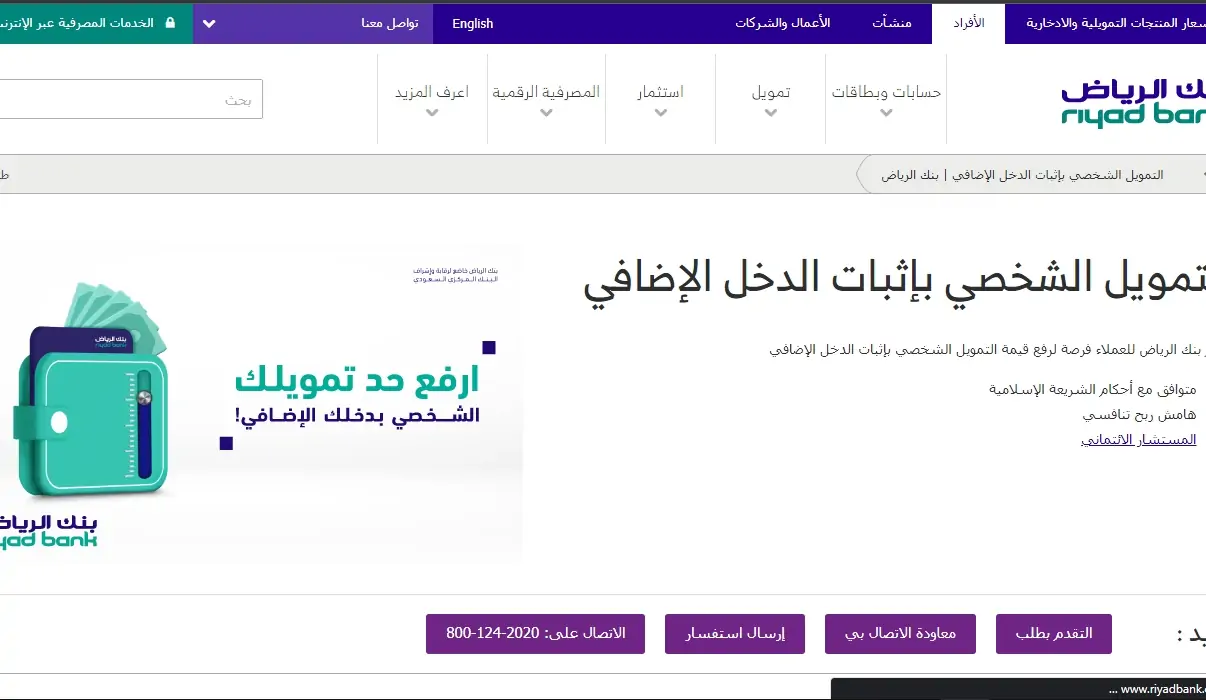Image resolution: width=1206 pixels, height=700 pixels.
Task: Click the ارفع حد تمويلك wallet banner
Action: pyautogui.click(x=261, y=405)
